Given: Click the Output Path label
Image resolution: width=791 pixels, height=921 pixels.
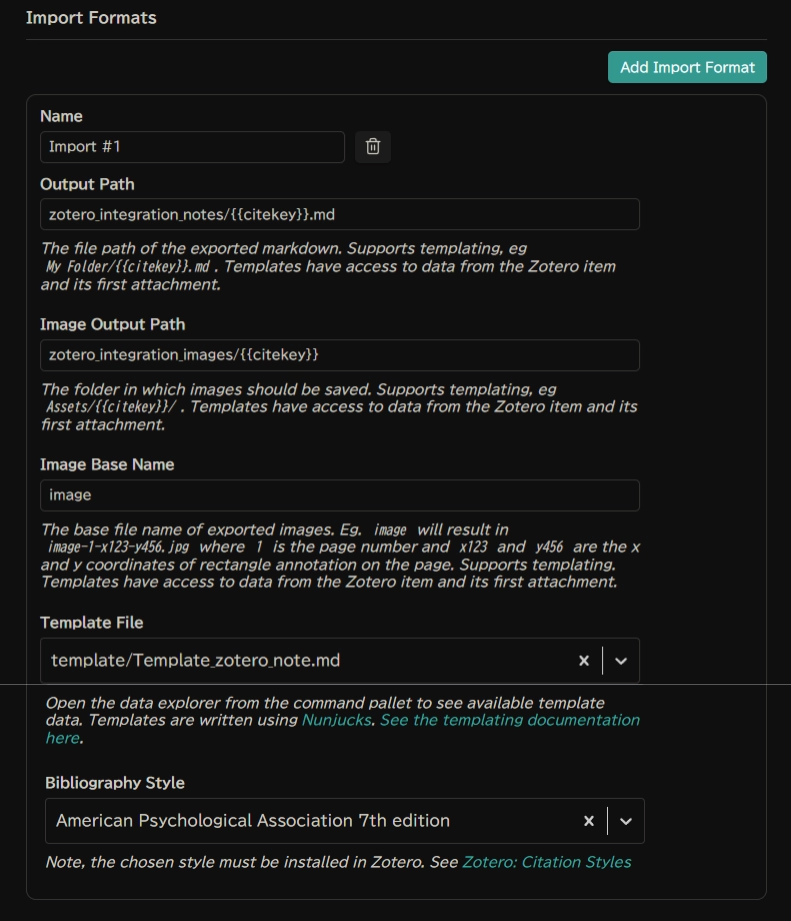Looking at the screenshot, I should [x=87, y=184].
